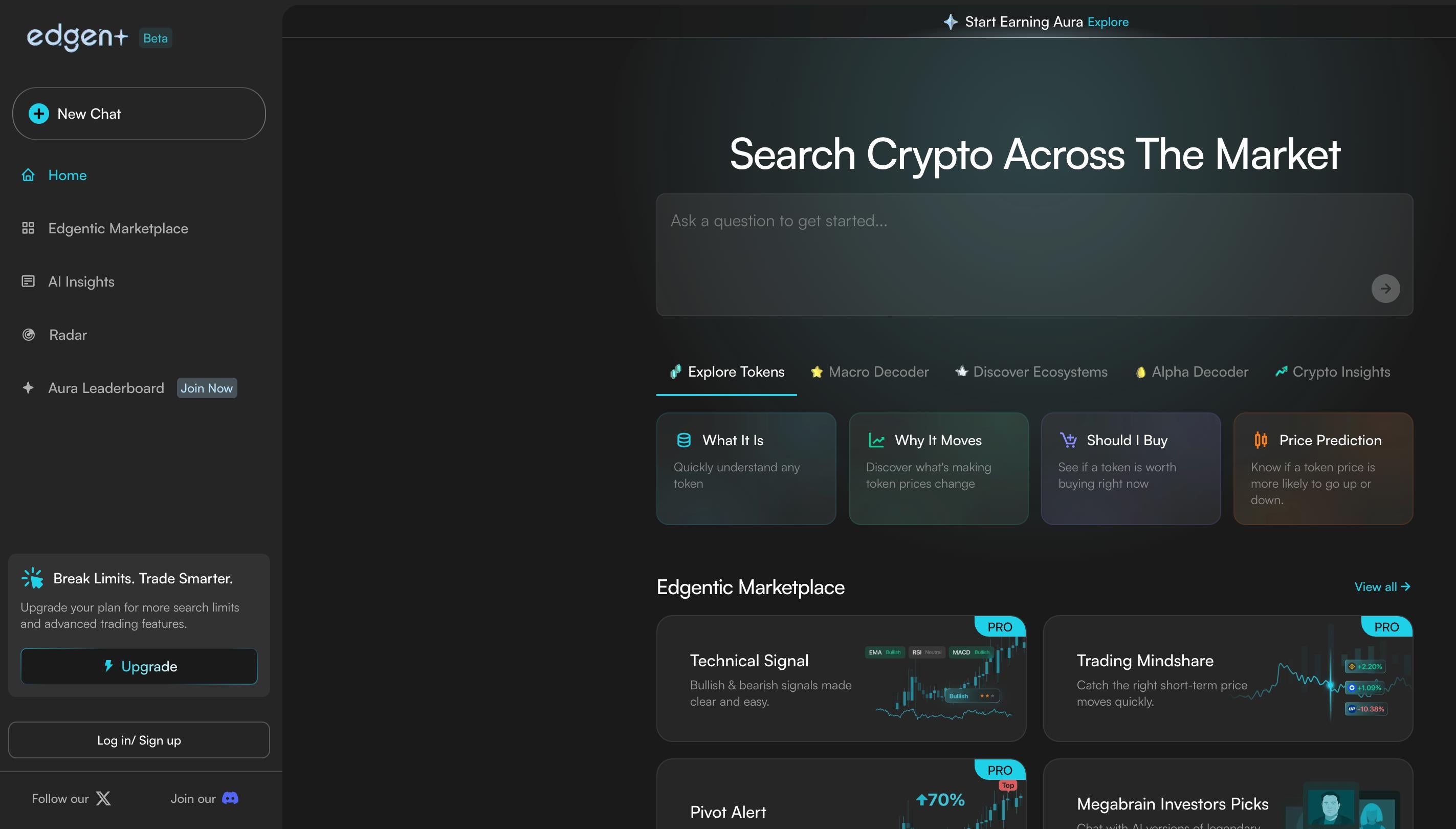This screenshot has height=829, width=1456.
Task: Click the Search Crypto Across The Market heading
Action: [1035, 155]
